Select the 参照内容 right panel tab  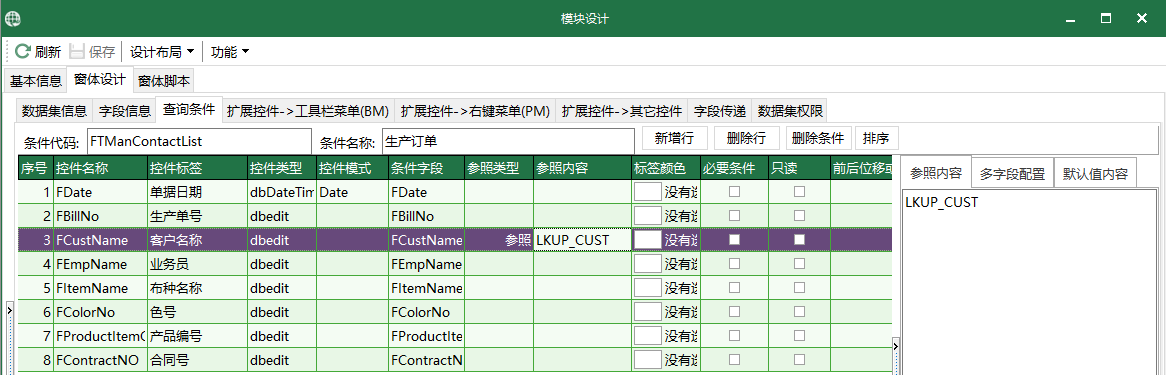coord(935,174)
